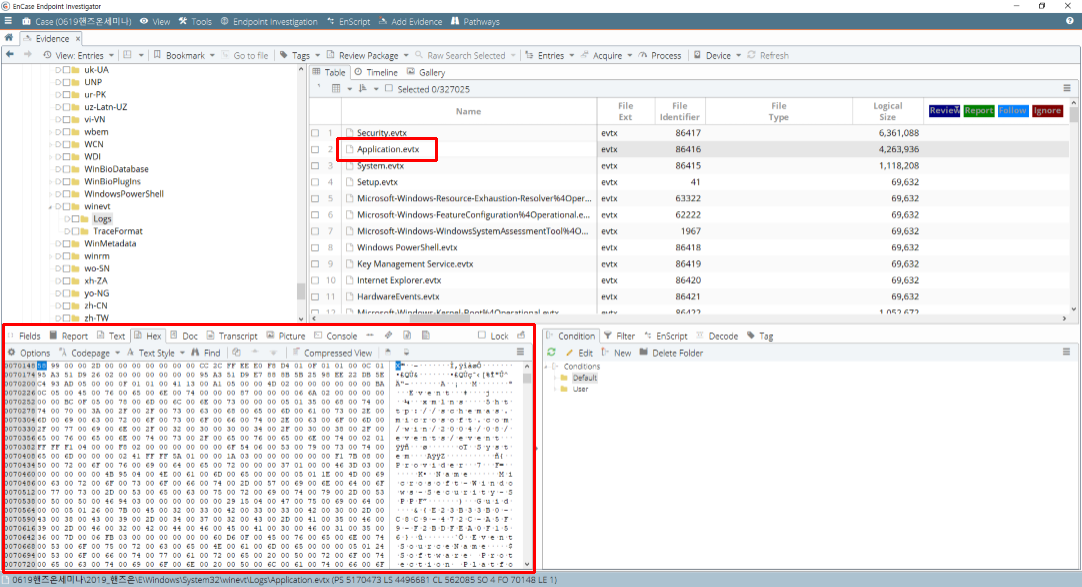The height and width of the screenshot is (587, 1082).
Task: Click the help question mark icon
Action: (1070, 21)
